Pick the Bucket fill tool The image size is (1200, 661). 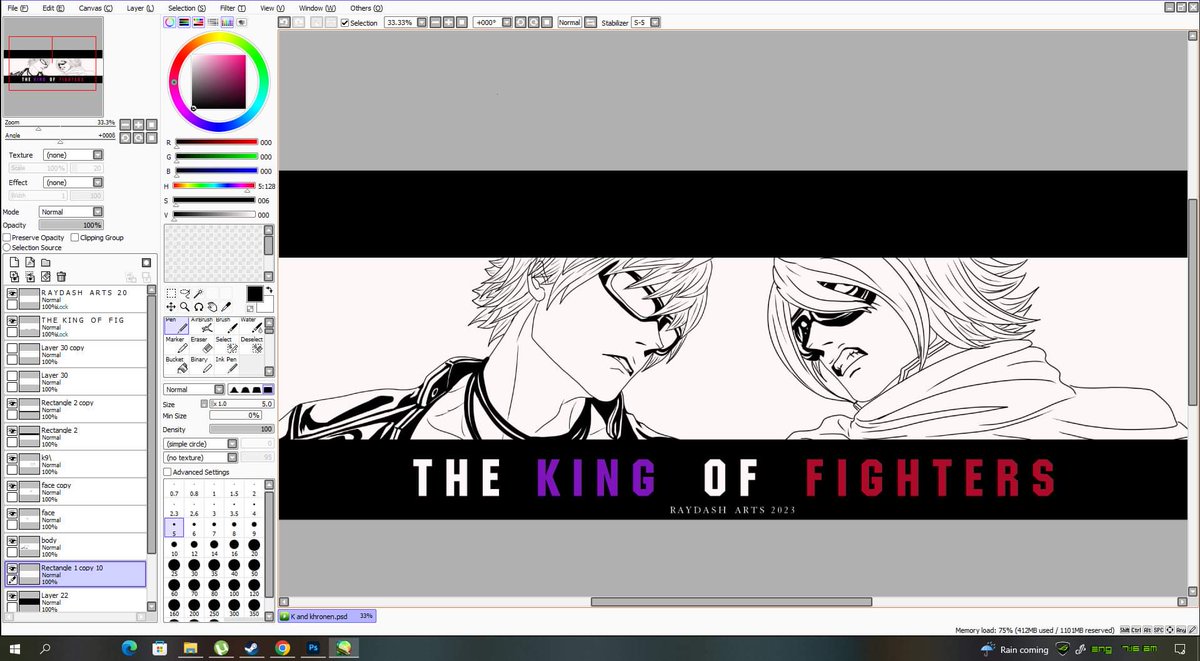(178, 366)
